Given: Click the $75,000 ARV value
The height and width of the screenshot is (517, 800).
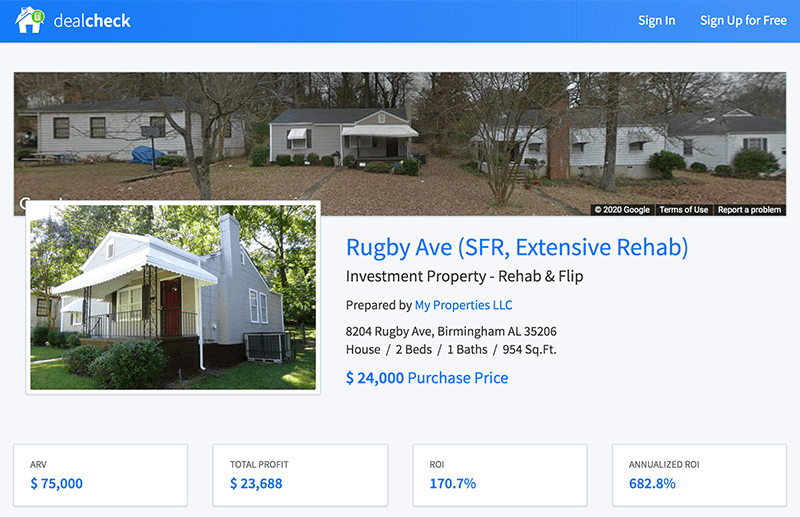Looking at the screenshot, I should point(57,483).
